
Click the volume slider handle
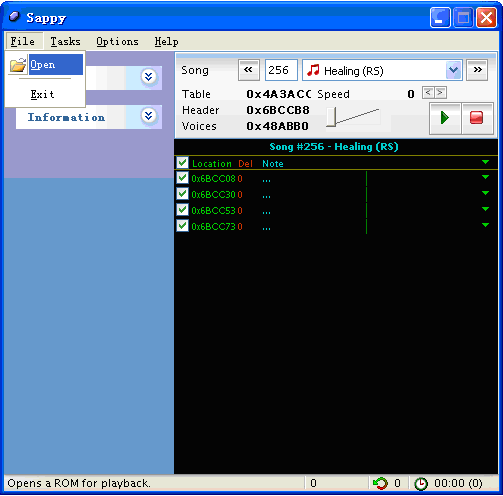(331, 117)
